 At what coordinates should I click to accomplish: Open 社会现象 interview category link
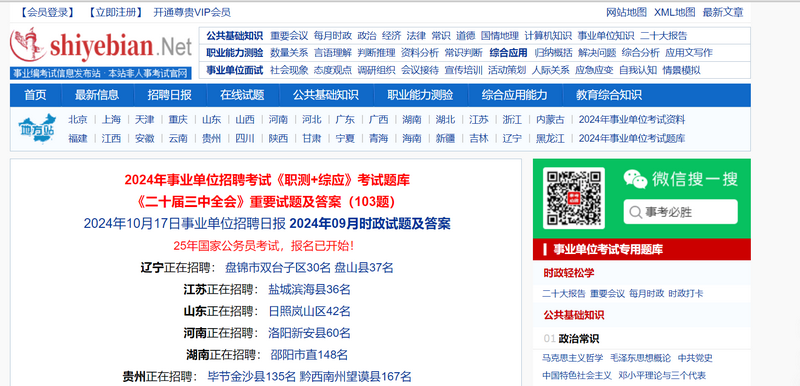pyautogui.click(x=289, y=70)
